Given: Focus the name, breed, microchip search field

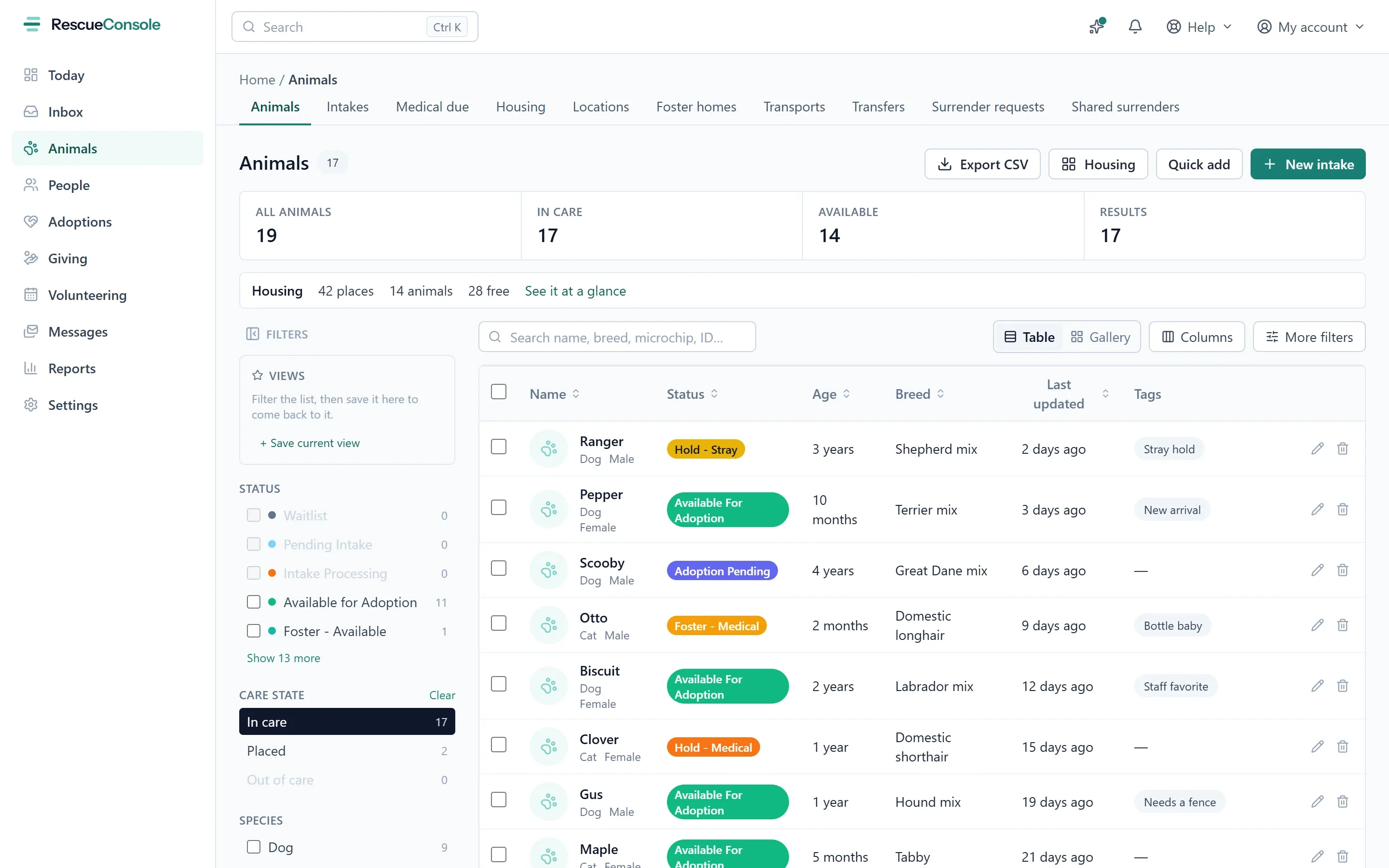Looking at the screenshot, I should click(x=617, y=337).
